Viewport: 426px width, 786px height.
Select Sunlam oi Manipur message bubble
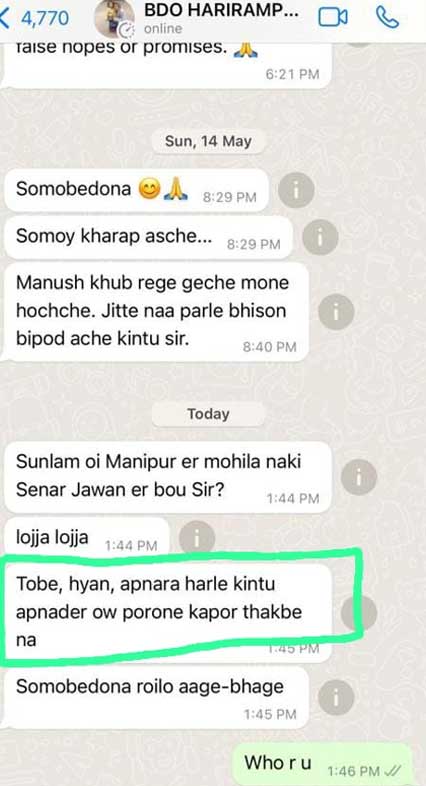pyautogui.click(x=168, y=477)
